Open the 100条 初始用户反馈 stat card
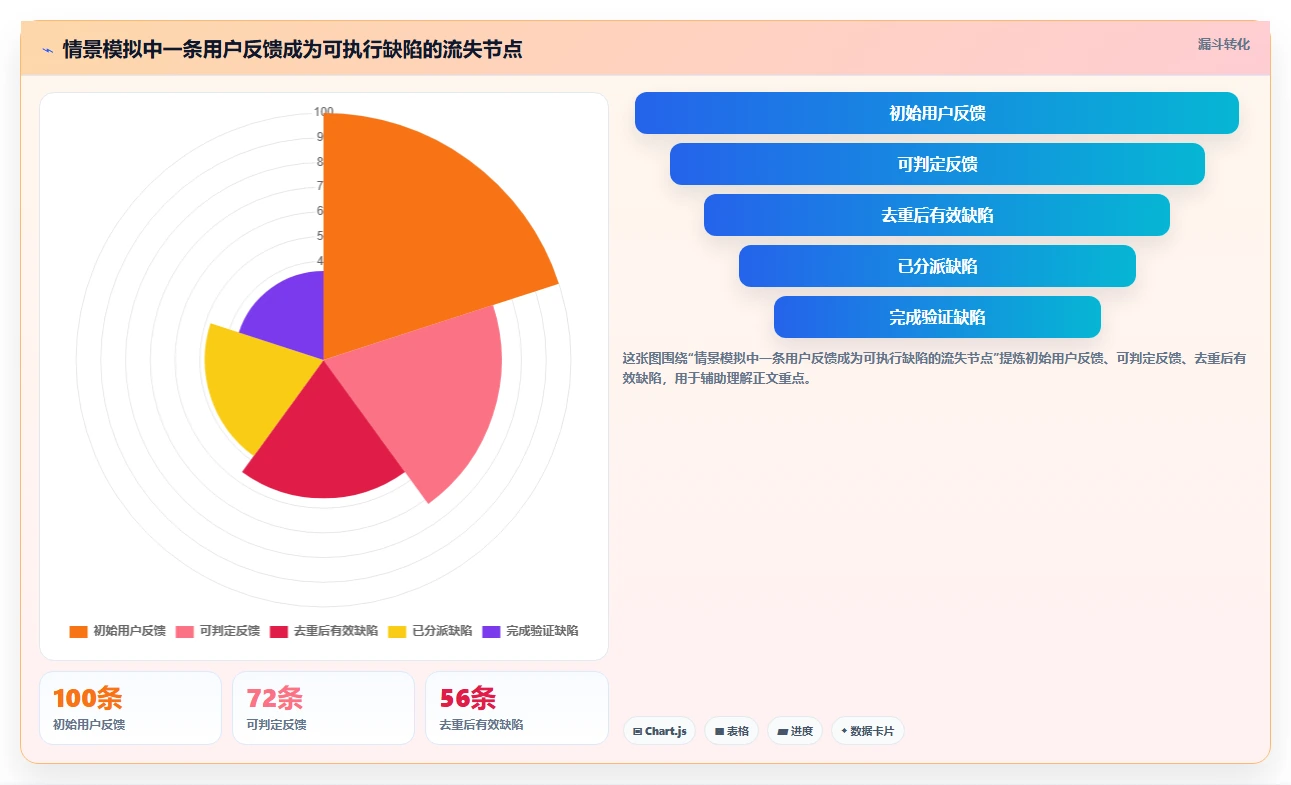This screenshot has height=785, width=1291. (x=130, y=708)
